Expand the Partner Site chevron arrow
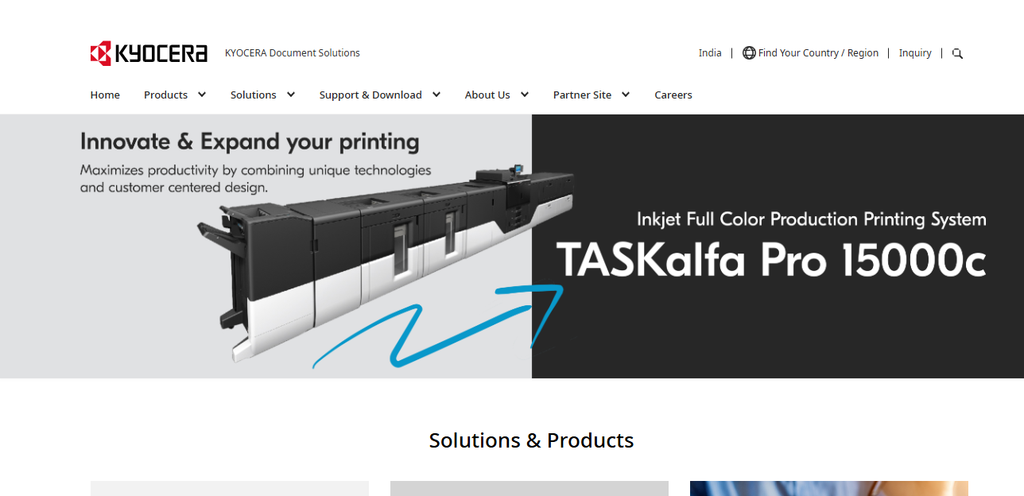 point(626,95)
